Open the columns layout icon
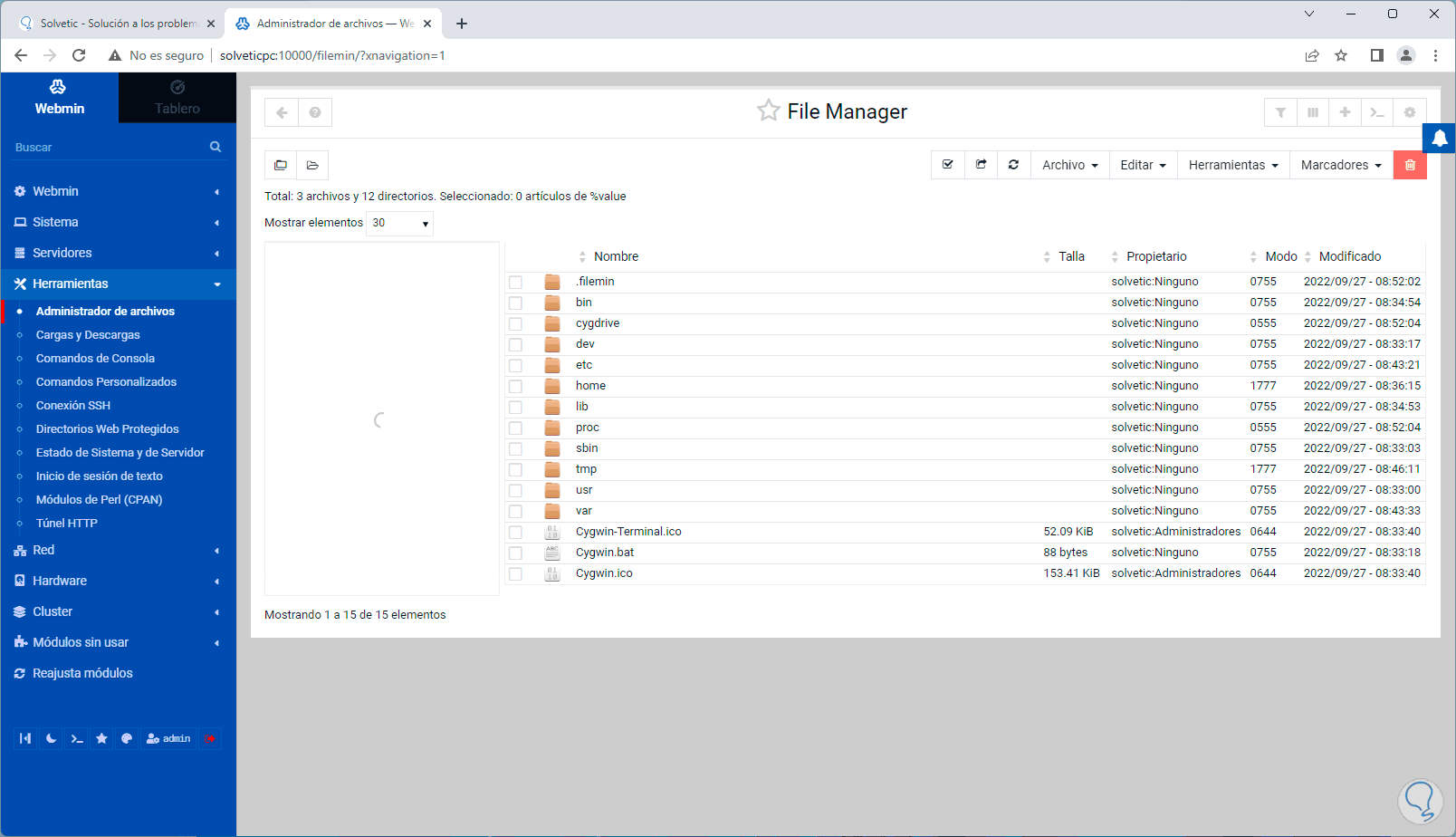Image resolution: width=1456 pixels, height=837 pixels. click(x=1313, y=112)
